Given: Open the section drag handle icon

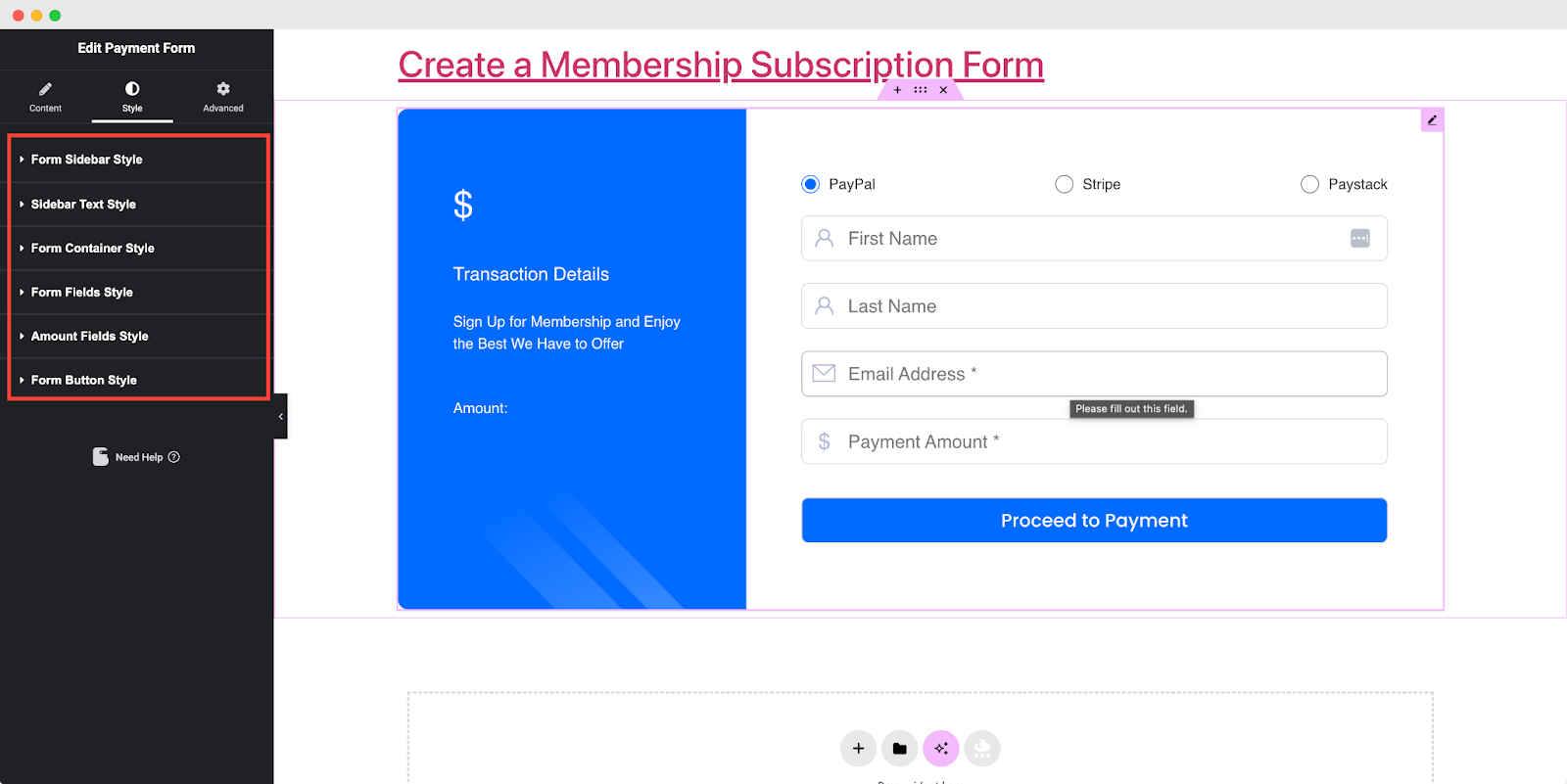Looking at the screenshot, I should (x=920, y=89).
